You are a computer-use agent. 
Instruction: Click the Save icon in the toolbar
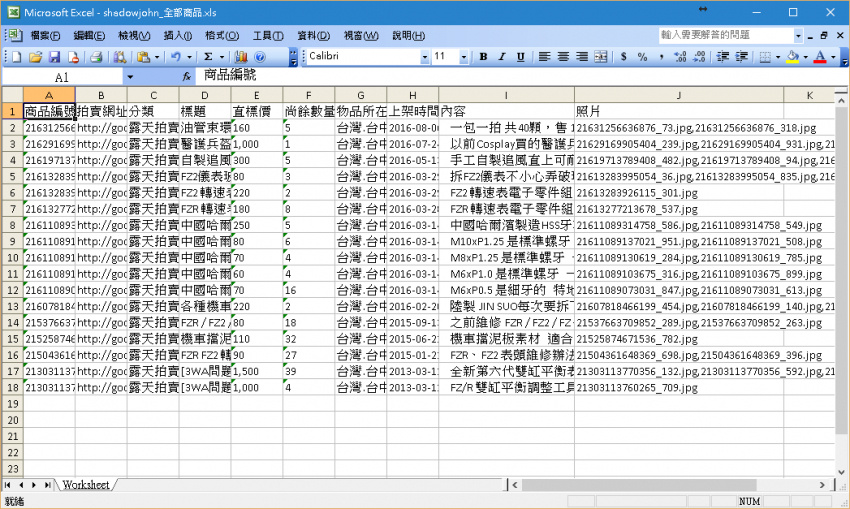[x=55, y=57]
